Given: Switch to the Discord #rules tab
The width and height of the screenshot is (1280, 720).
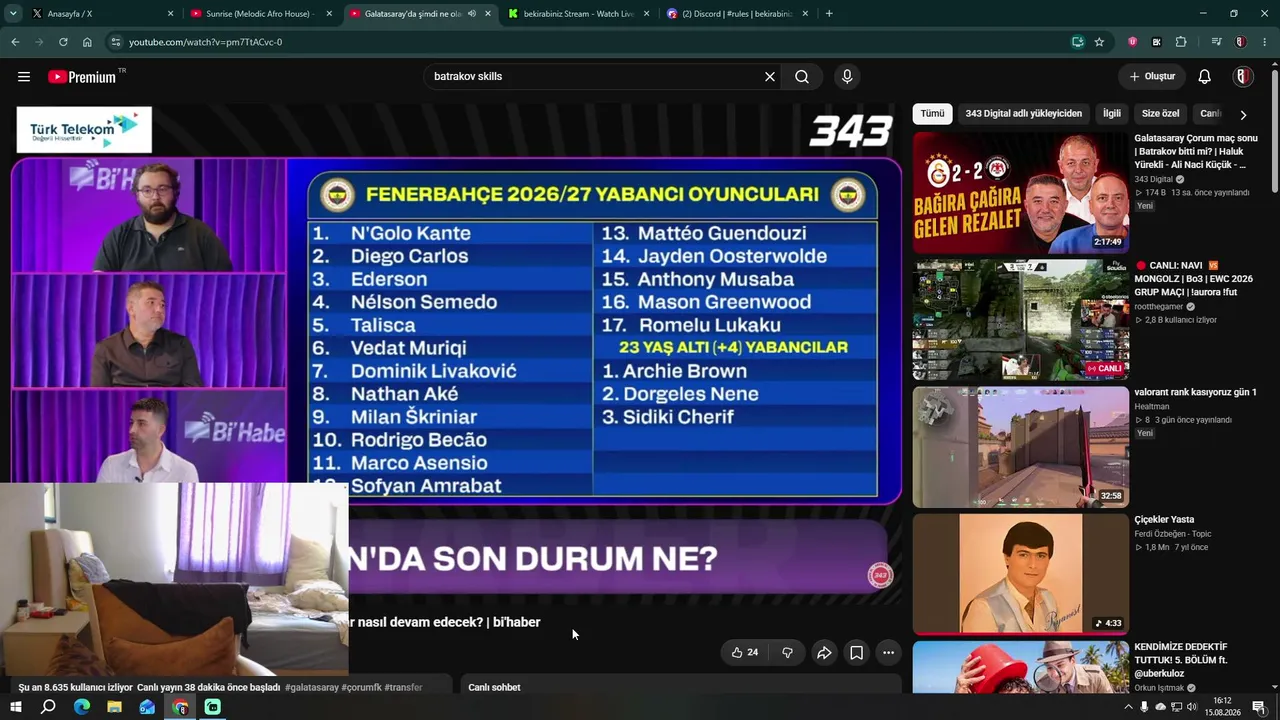Looking at the screenshot, I should [x=736, y=14].
